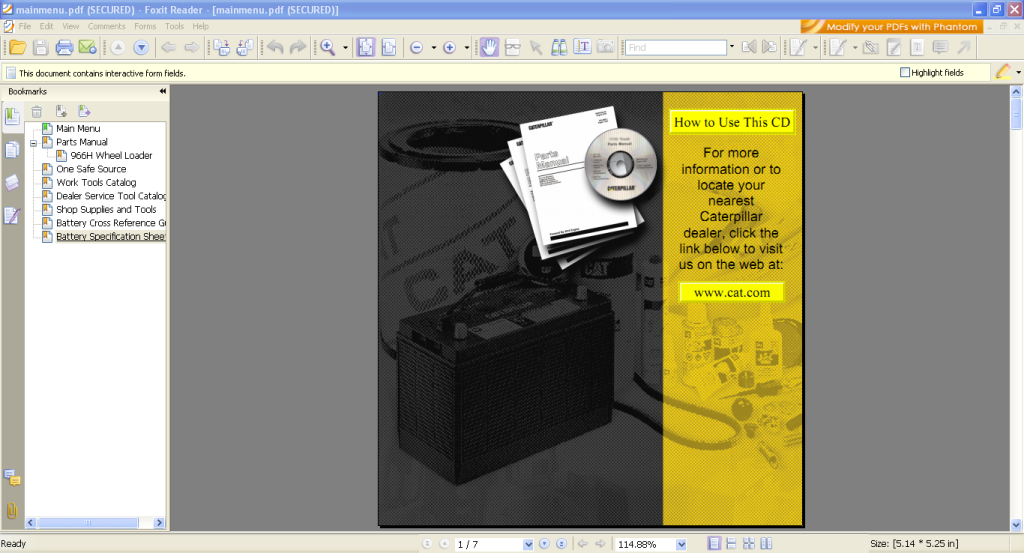Enable the Highlight fields checkbox
1024x553 pixels.
pos(904,72)
